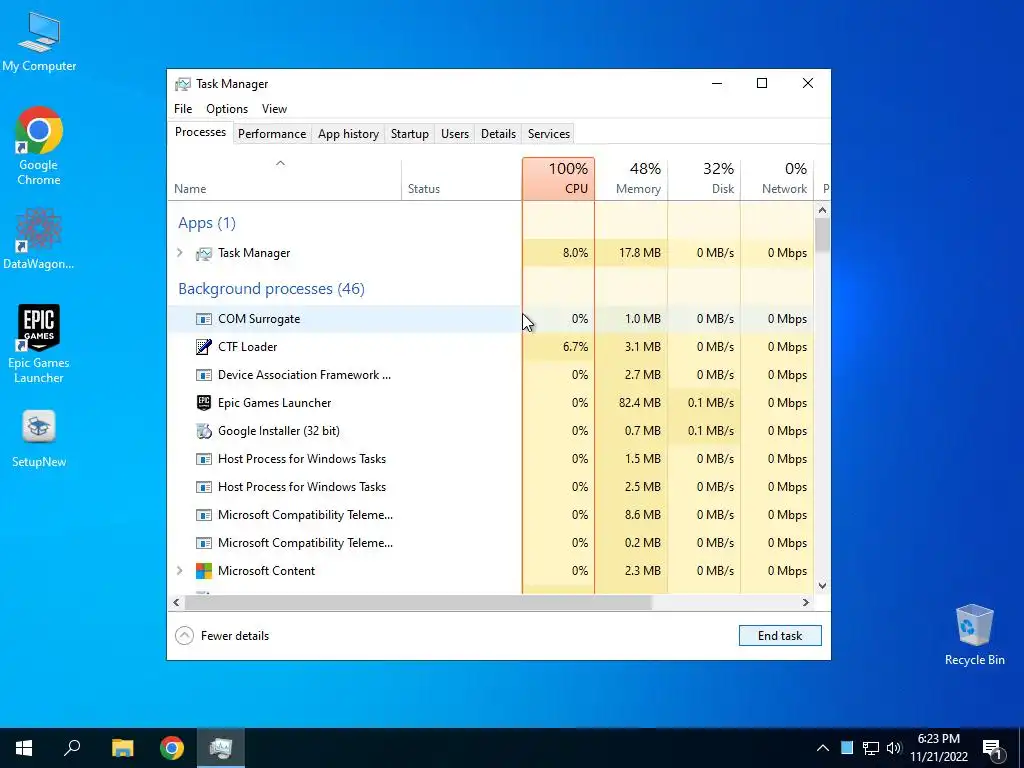The height and width of the screenshot is (768, 1024).
Task: Select the Processes tab
Action: tap(200, 132)
